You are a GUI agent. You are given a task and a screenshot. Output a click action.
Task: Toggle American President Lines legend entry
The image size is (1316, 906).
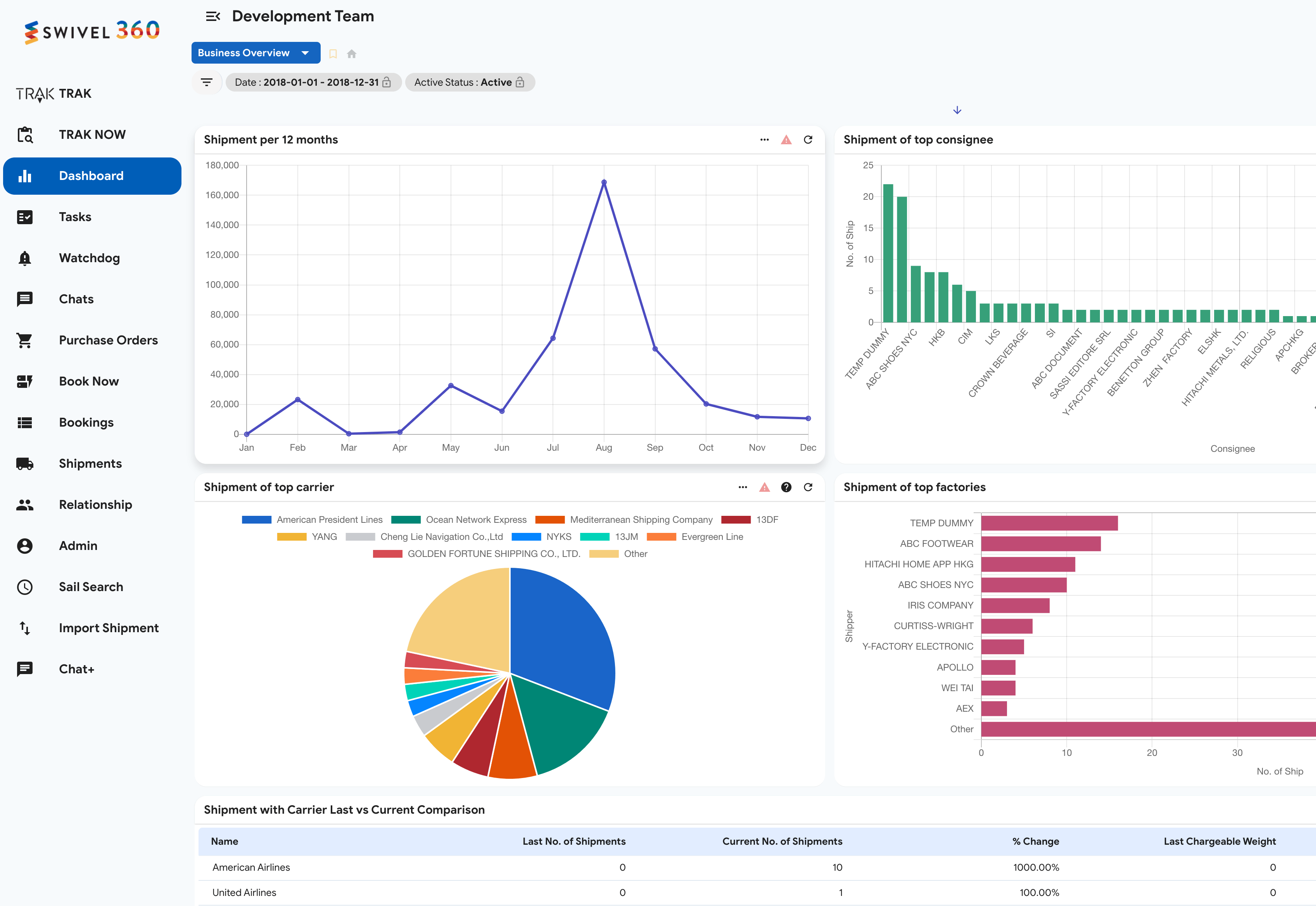312,520
